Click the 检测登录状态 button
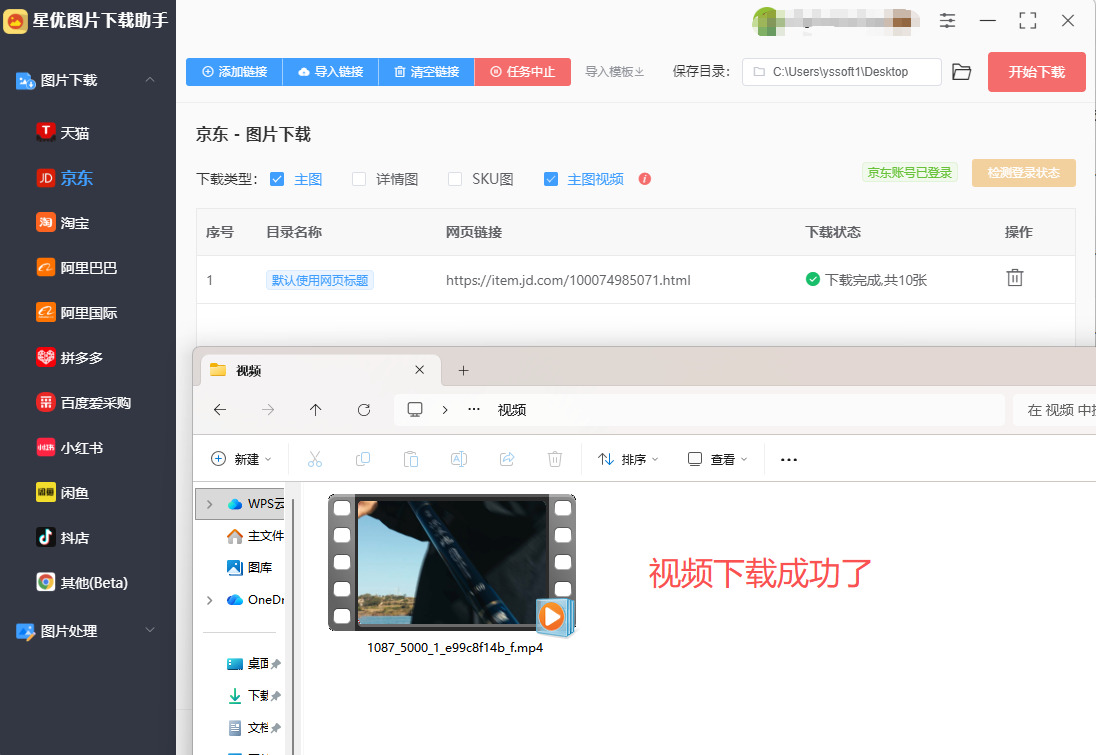This screenshot has width=1096, height=755. (1023, 173)
